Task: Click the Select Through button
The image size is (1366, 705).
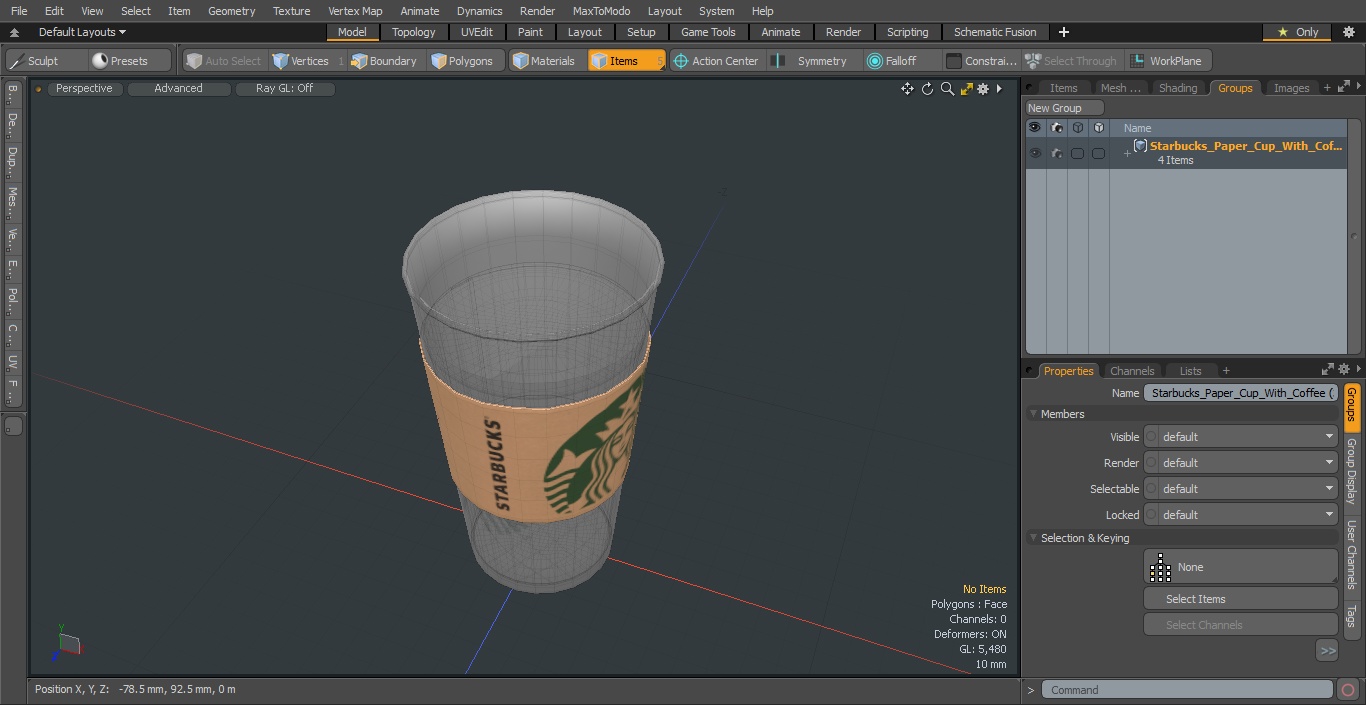Action: (1072, 61)
